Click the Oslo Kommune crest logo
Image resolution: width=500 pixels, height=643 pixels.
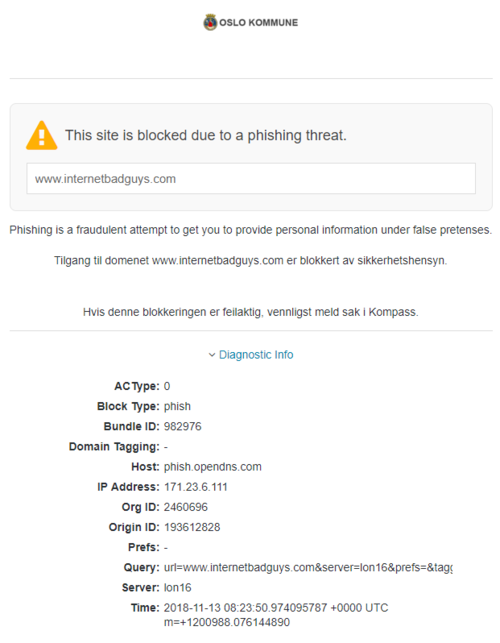(210, 23)
